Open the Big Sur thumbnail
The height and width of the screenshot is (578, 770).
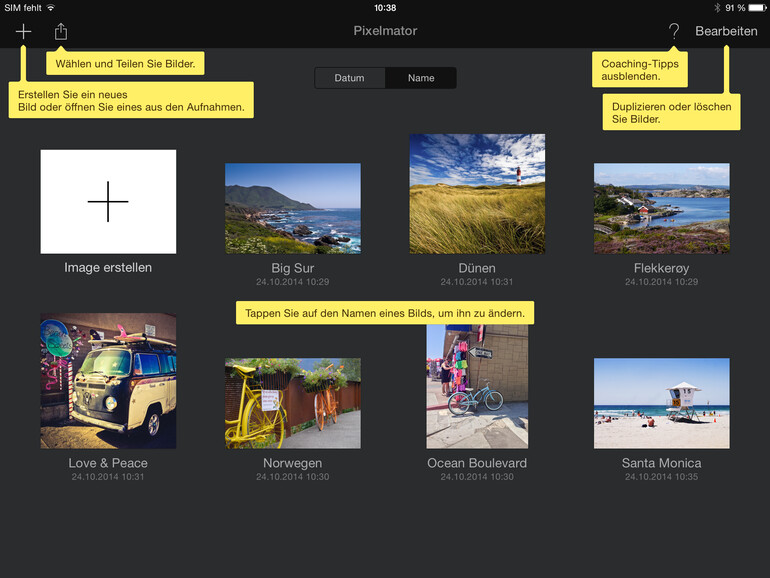click(x=293, y=208)
